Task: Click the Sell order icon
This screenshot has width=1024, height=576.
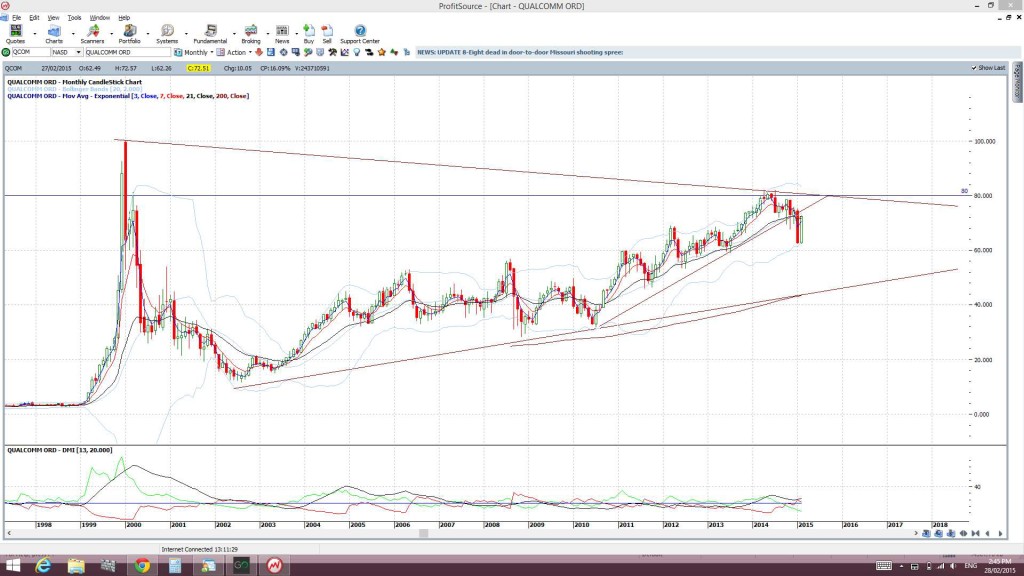Action: pyautogui.click(x=327, y=34)
